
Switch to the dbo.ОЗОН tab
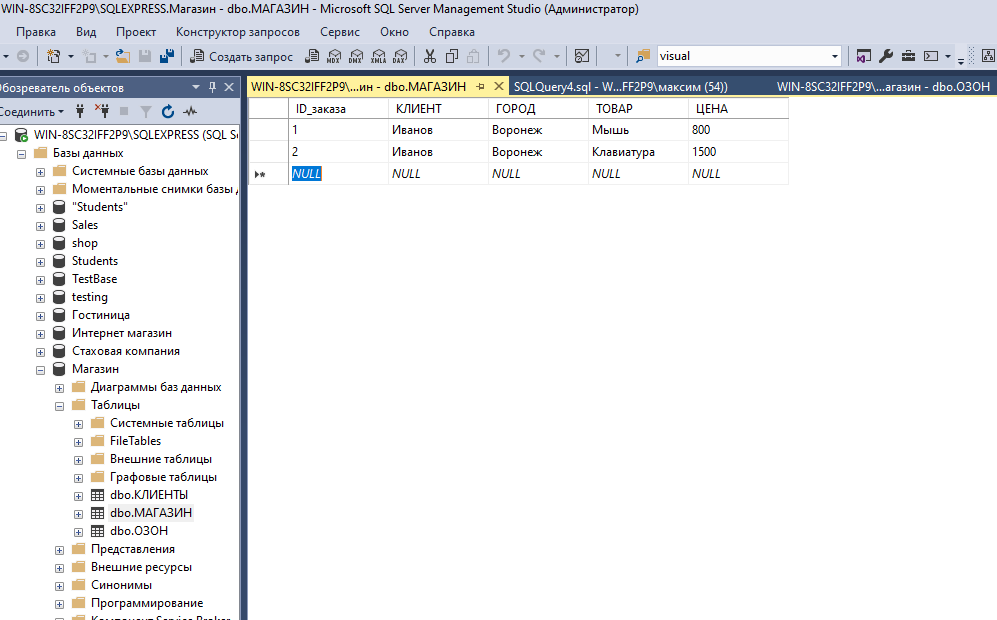(x=883, y=87)
